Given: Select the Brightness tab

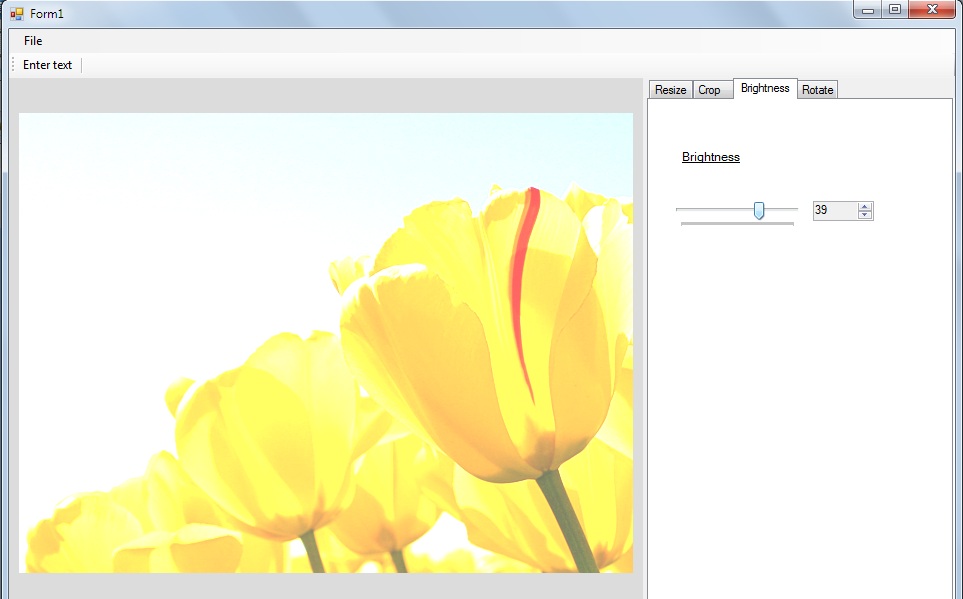Looking at the screenshot, I should point(765,88).
